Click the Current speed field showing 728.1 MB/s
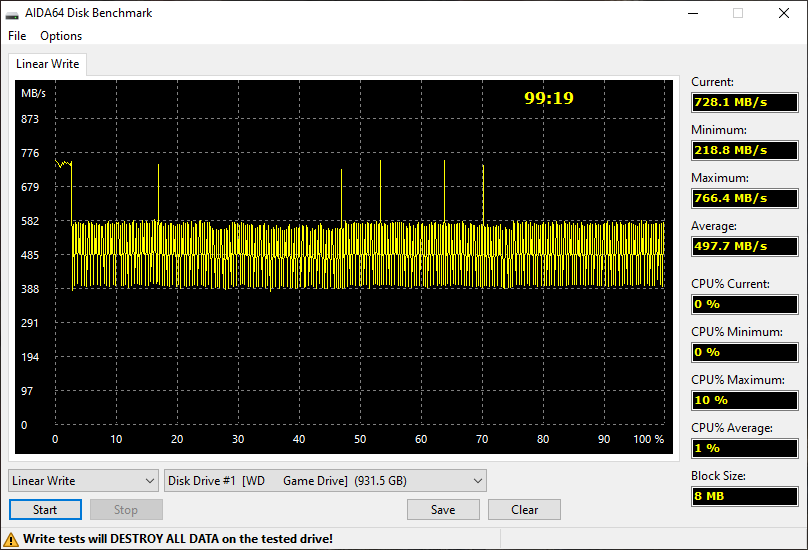This screenshot has height=550, width=808. (x=745, y=102)
